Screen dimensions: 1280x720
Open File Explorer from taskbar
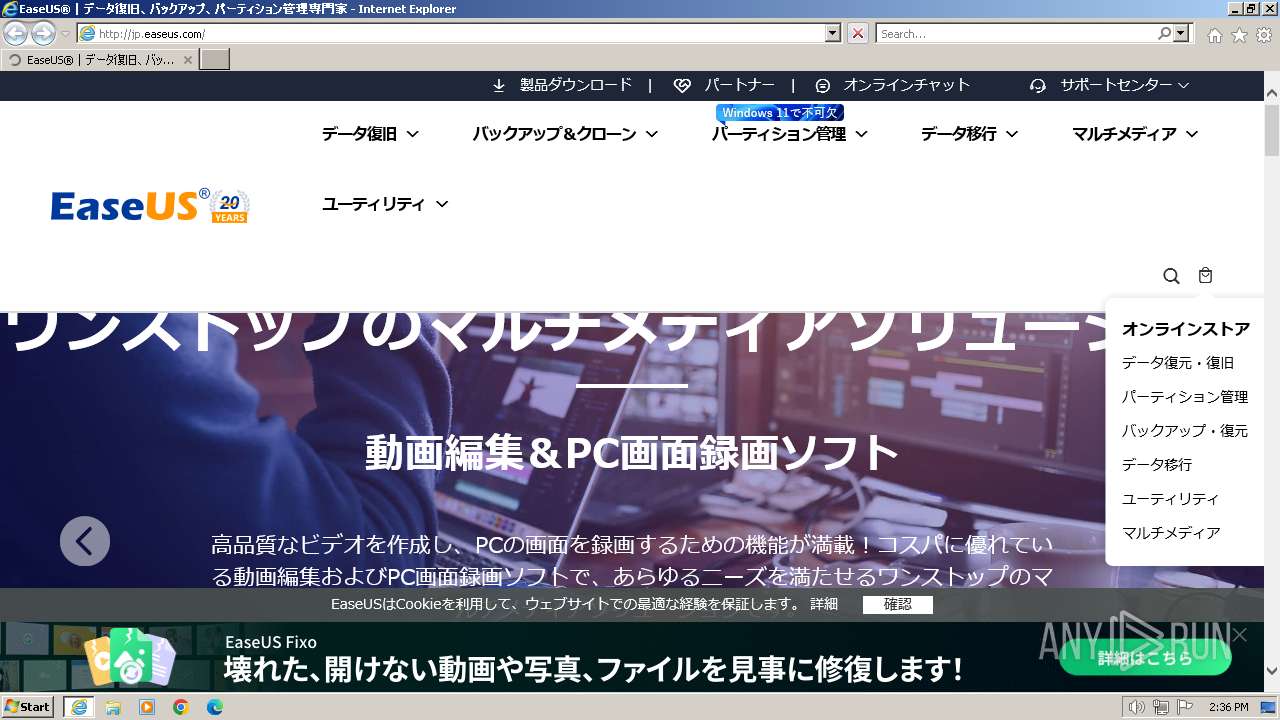click(113, 707)
